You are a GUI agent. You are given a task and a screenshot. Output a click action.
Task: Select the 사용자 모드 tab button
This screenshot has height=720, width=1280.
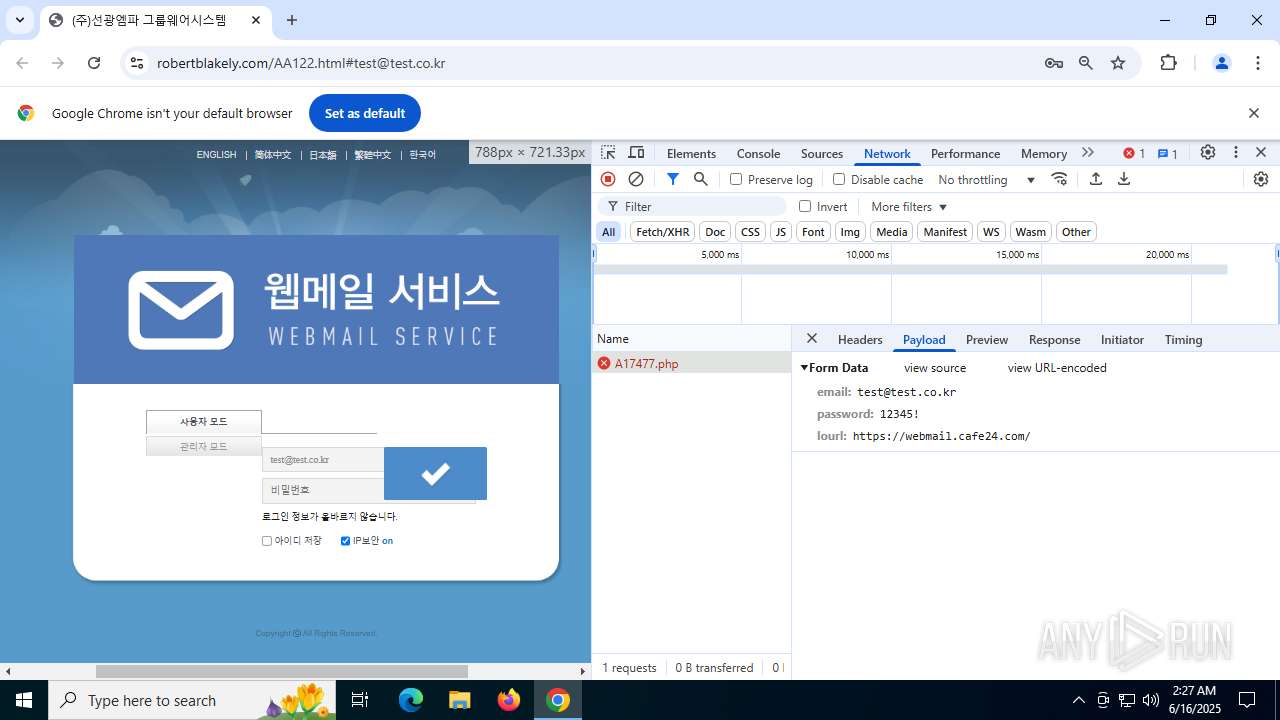(x=204, y=422)
